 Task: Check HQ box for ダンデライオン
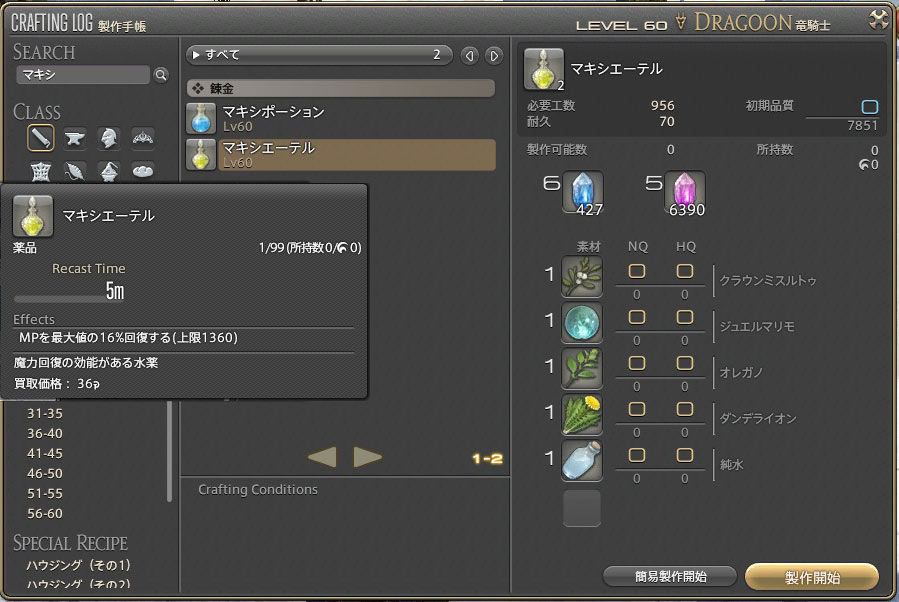coord(685,409)
